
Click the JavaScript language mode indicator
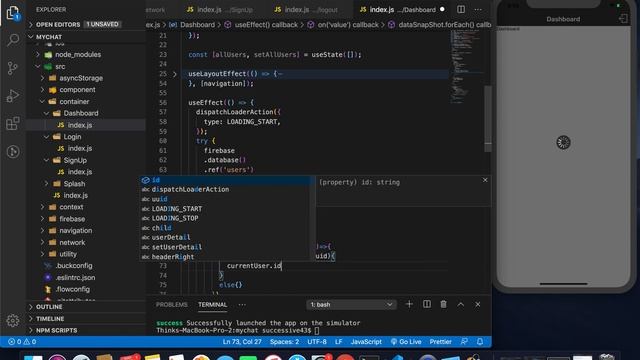tap(366, 342)
